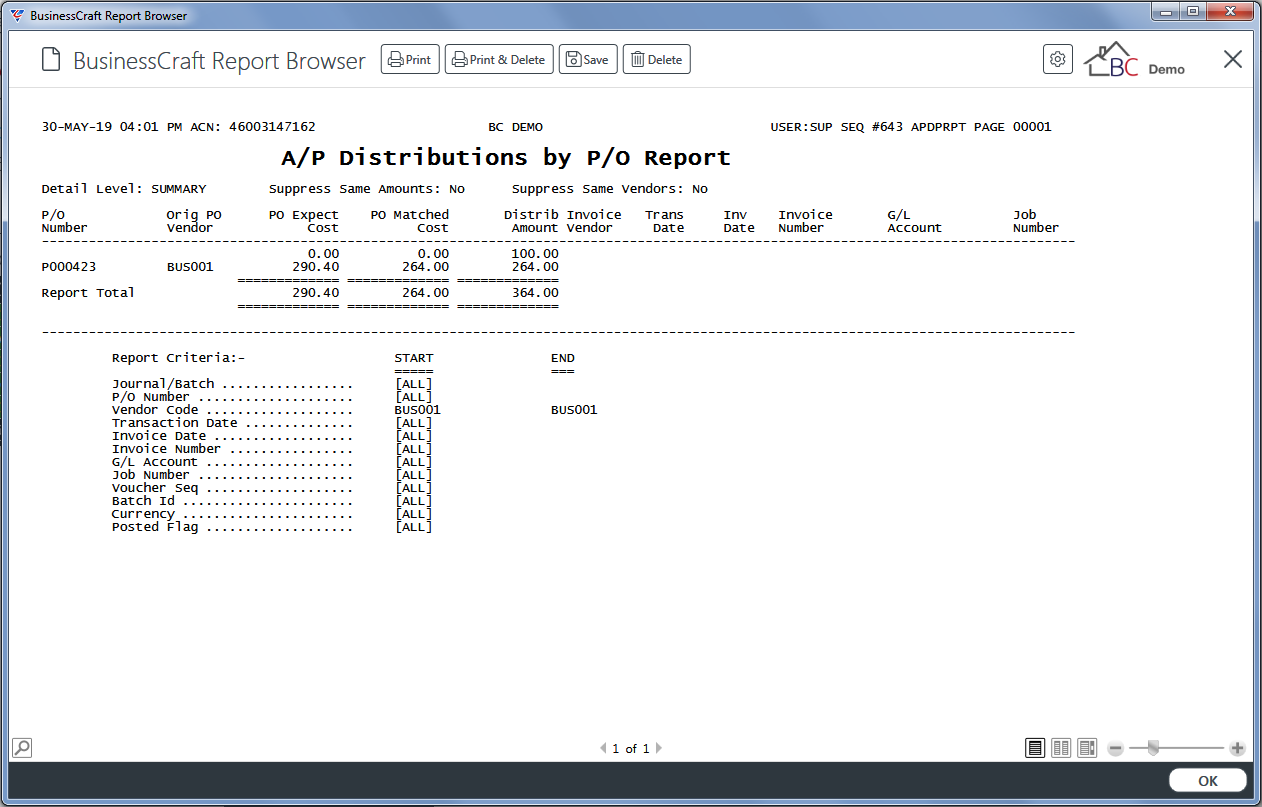
Task: Click the BC Demo logo
Action: click(1135, 60)
